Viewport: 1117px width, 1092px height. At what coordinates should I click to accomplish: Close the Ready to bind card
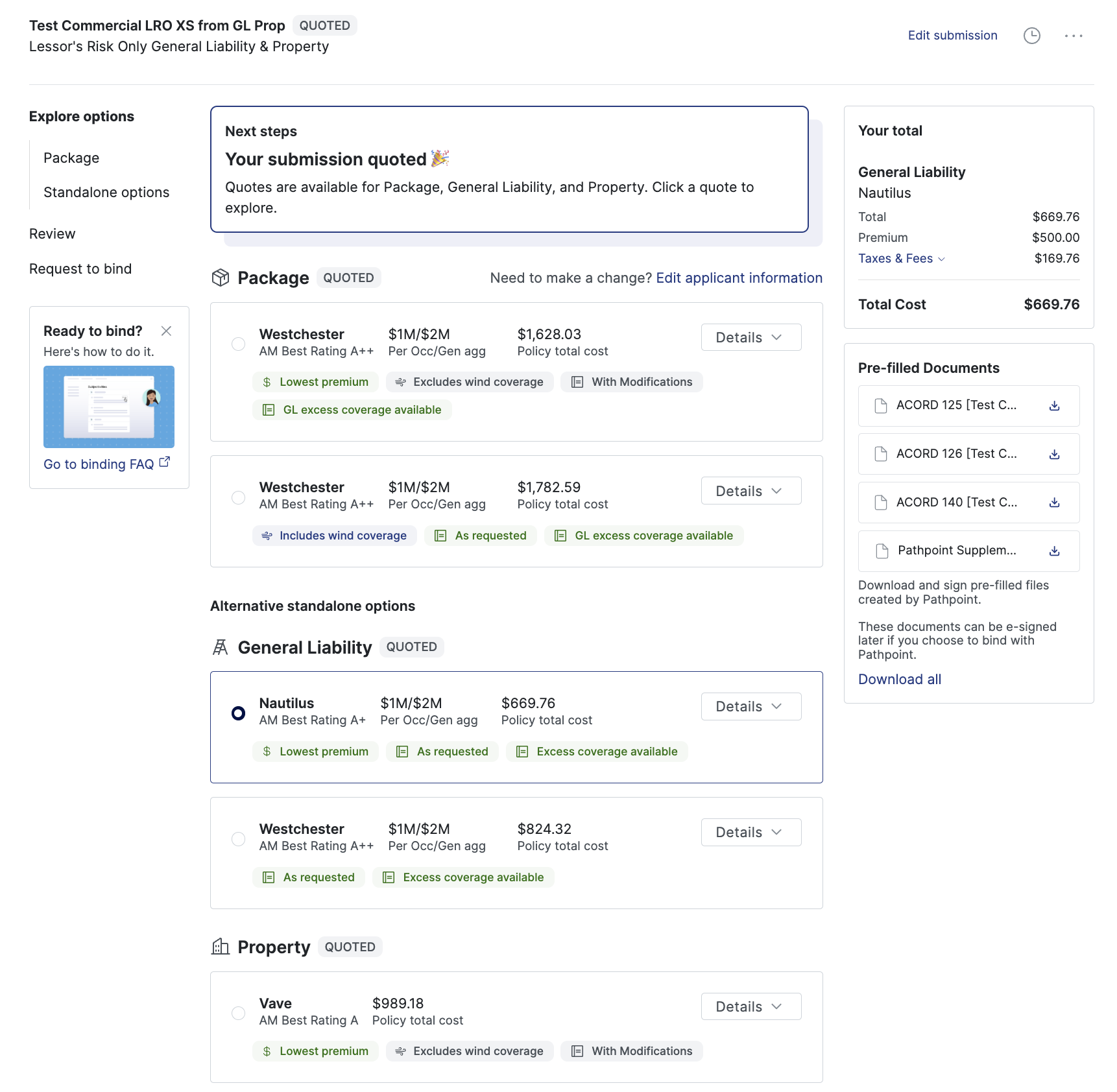166,331
